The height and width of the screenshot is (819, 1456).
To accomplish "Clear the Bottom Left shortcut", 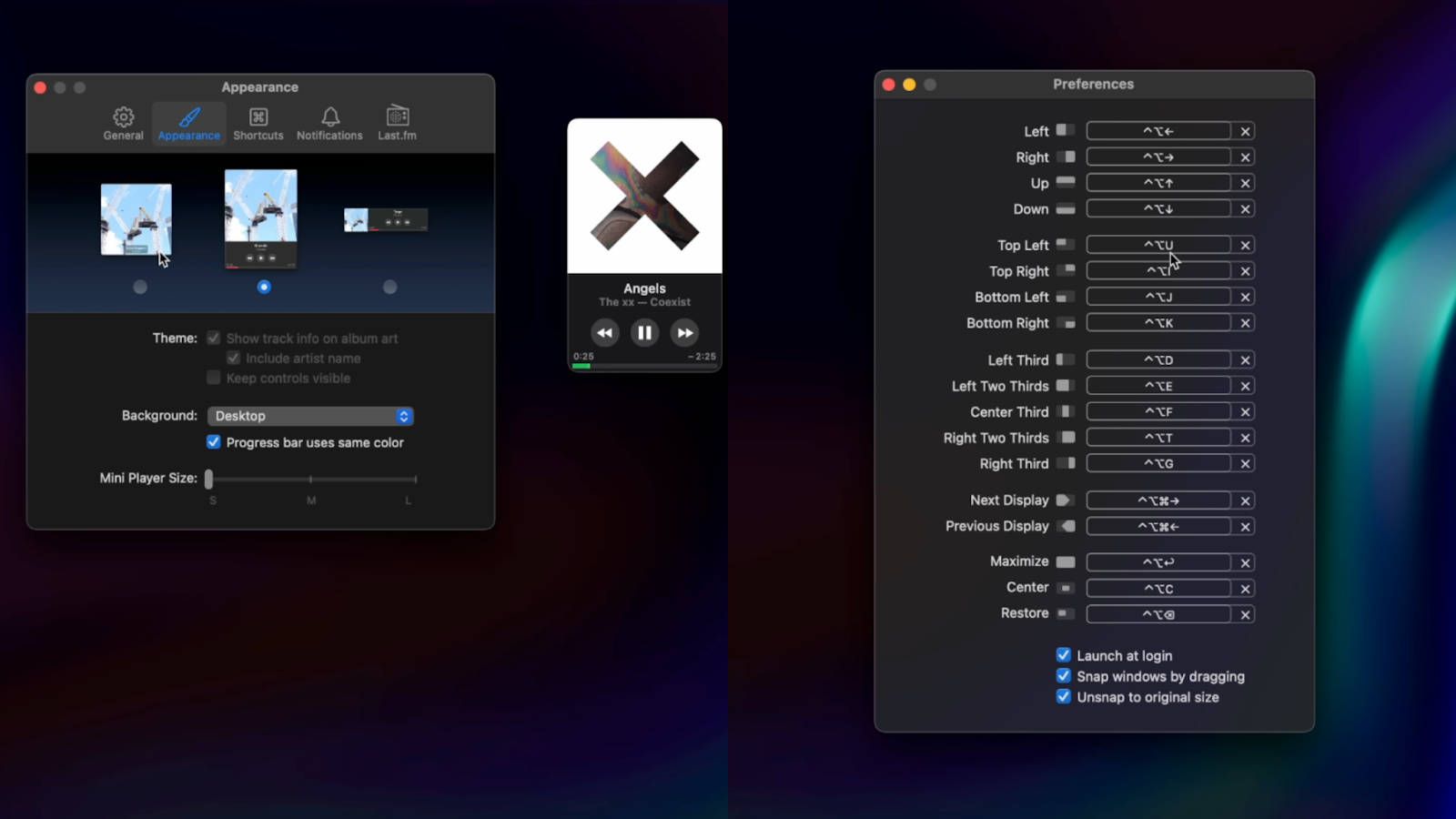I will (x=1245, y=297).
